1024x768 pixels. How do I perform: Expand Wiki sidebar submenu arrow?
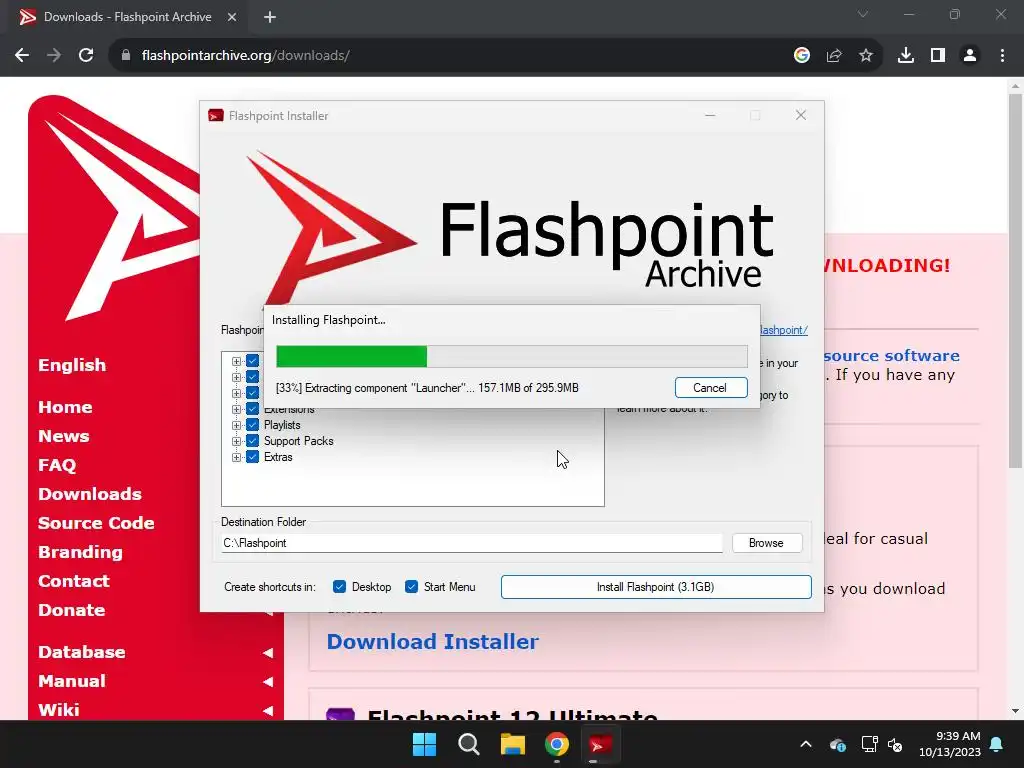[268, 710]
